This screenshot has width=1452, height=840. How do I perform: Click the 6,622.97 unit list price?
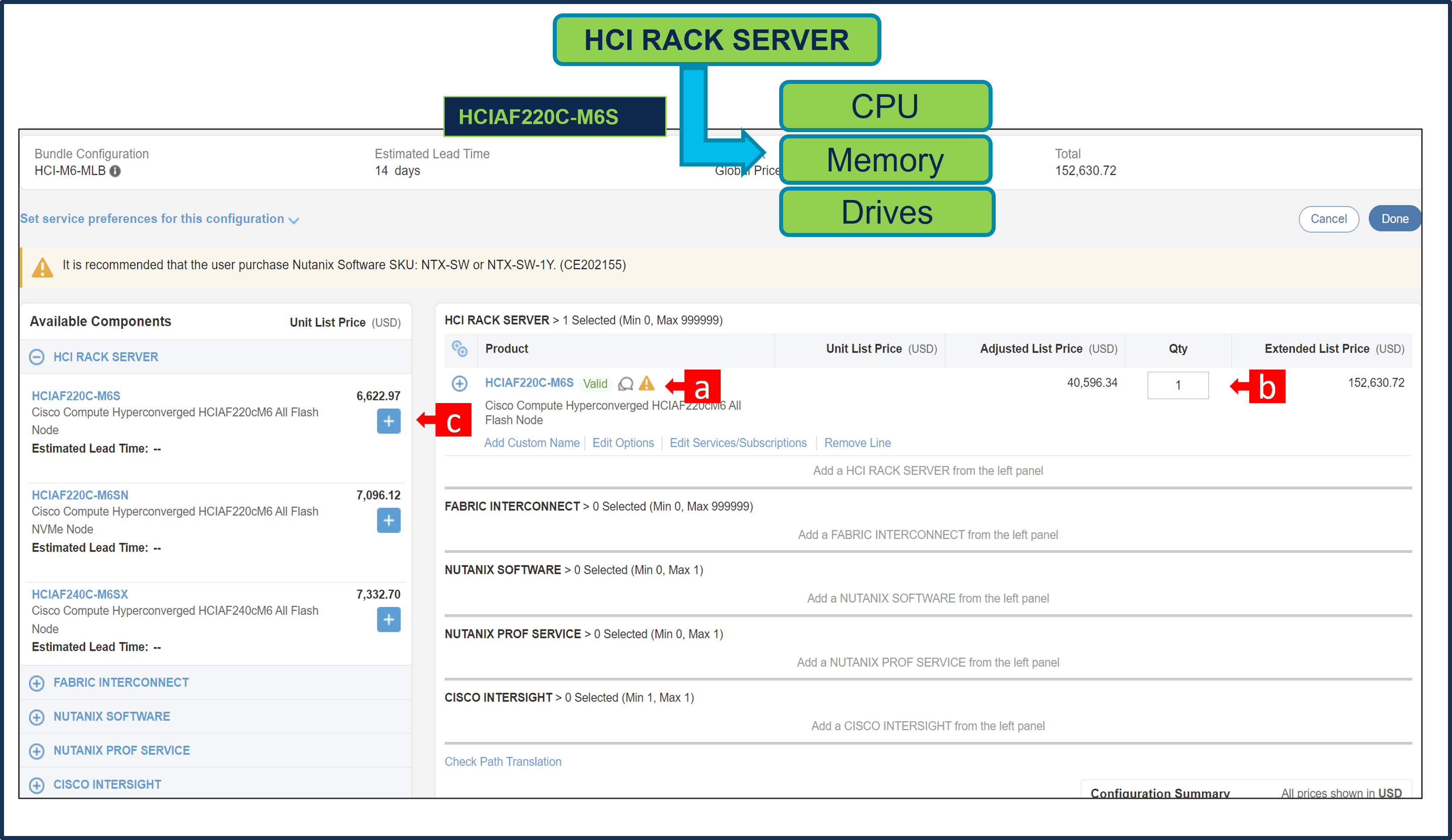pos(379,396)
